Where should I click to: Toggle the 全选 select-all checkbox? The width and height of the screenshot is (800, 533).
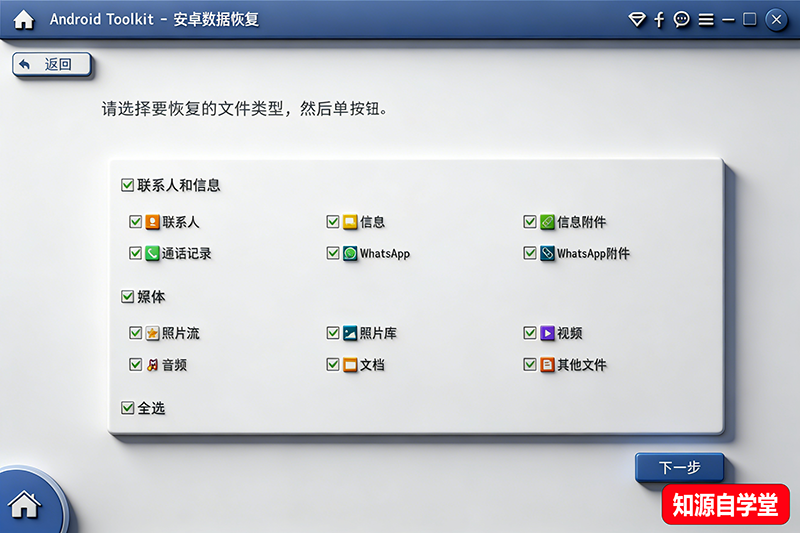127,408
